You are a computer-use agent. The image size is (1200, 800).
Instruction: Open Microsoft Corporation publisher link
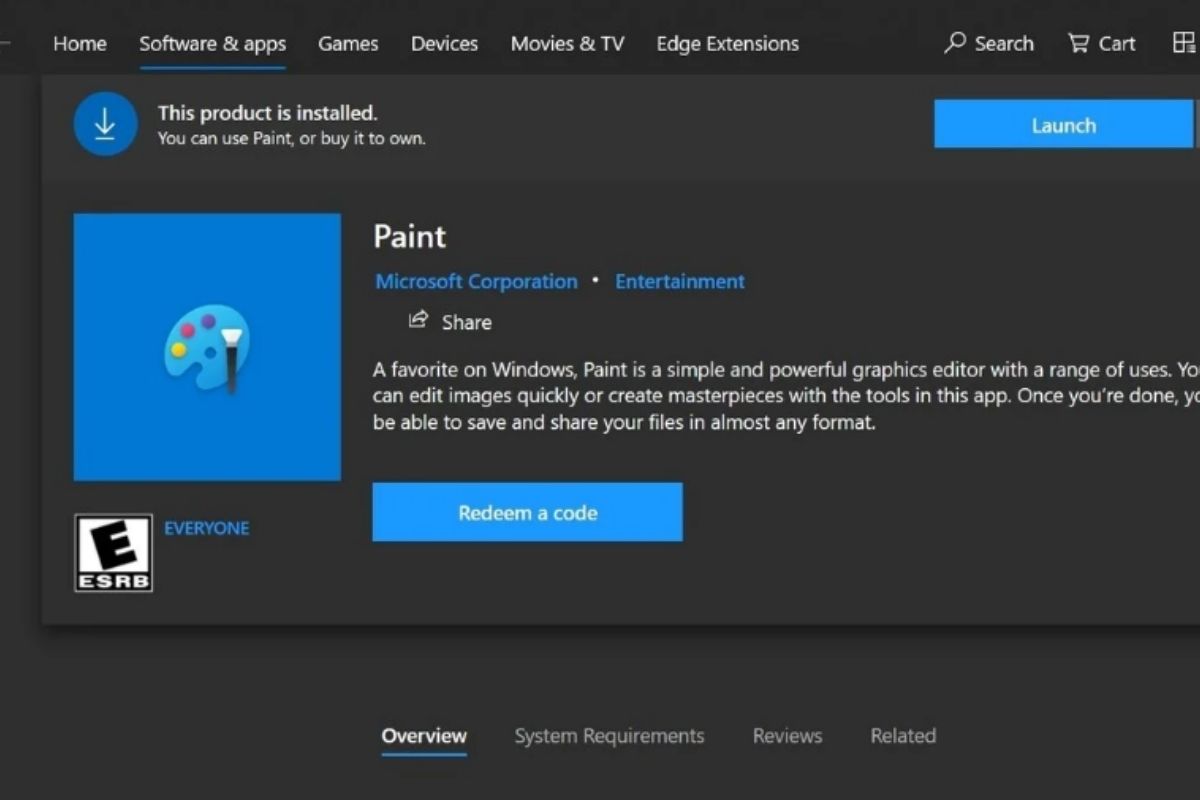pos(476,282)
